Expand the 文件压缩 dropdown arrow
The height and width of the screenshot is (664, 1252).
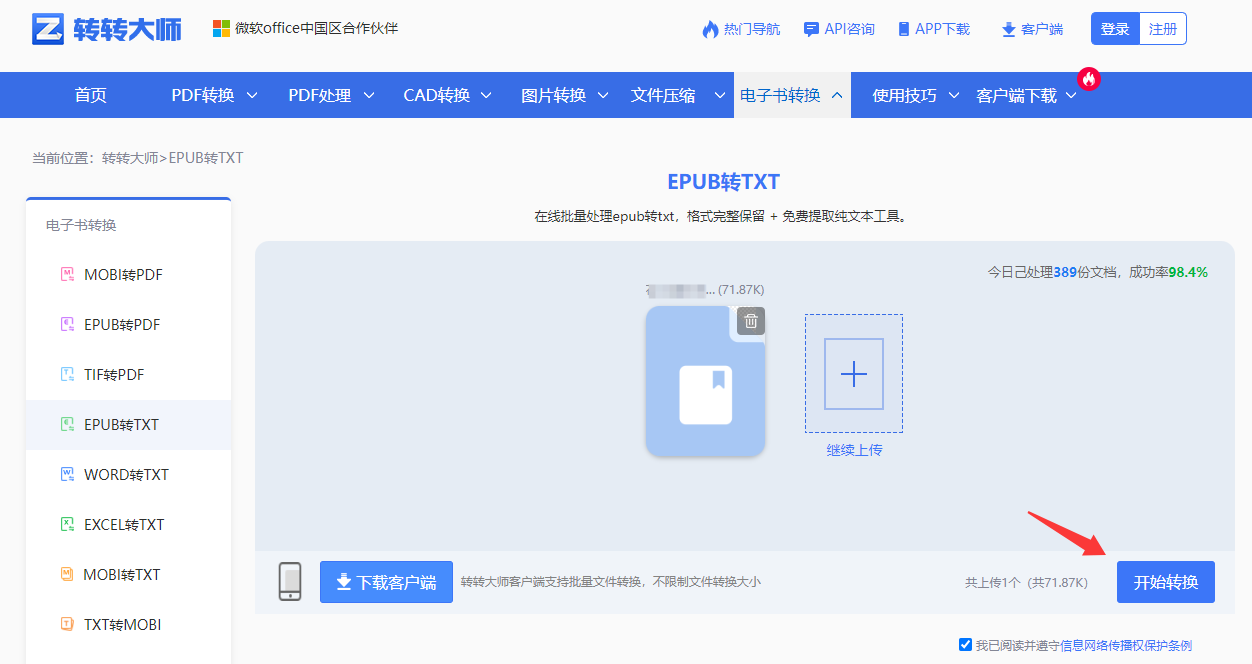click(x=719, y=95)
